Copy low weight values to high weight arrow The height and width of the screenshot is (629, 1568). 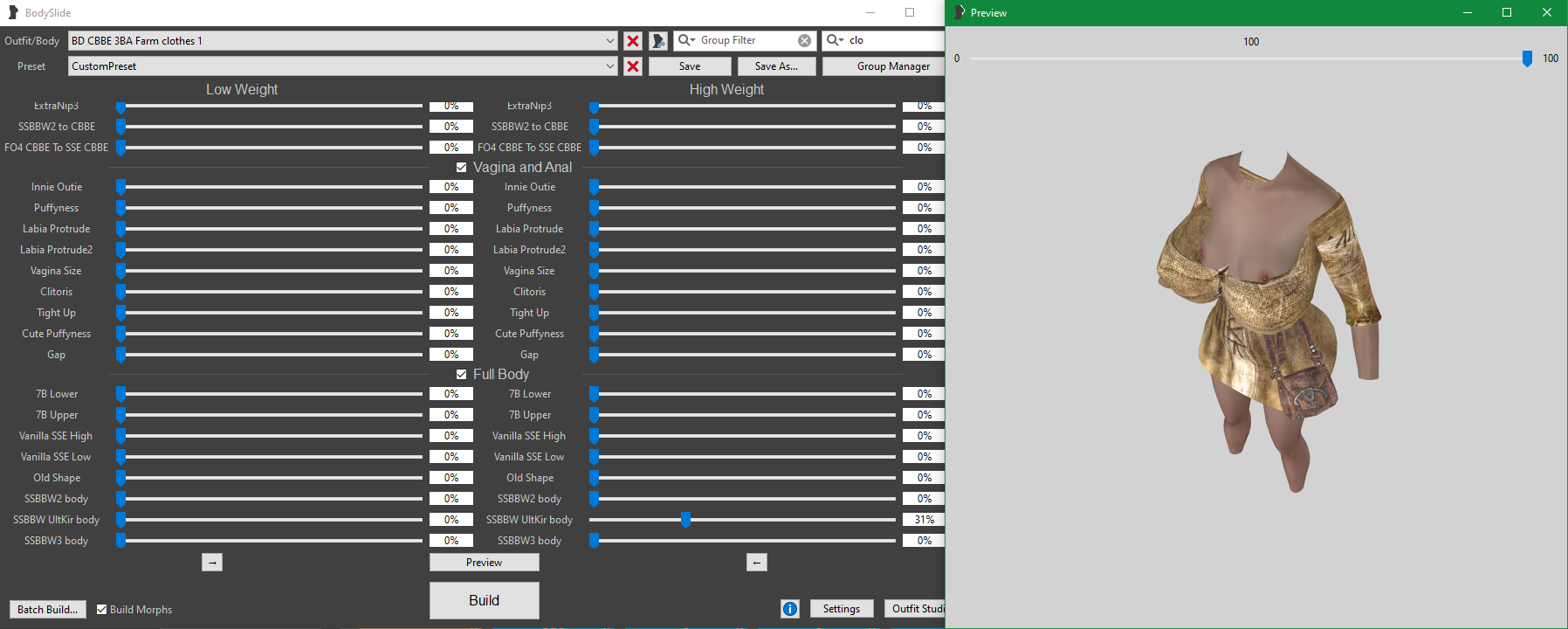pos(212,563)
